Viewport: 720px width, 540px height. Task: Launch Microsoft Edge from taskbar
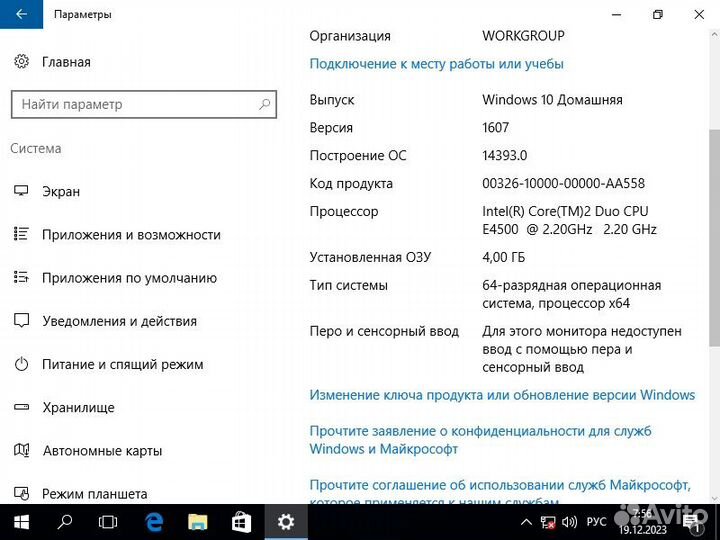pos(154,522)
